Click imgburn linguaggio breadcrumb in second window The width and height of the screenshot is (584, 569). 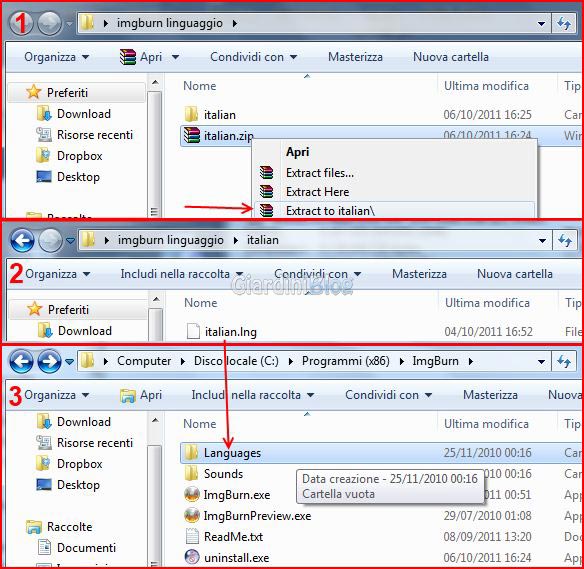click(x=171, y=241)
